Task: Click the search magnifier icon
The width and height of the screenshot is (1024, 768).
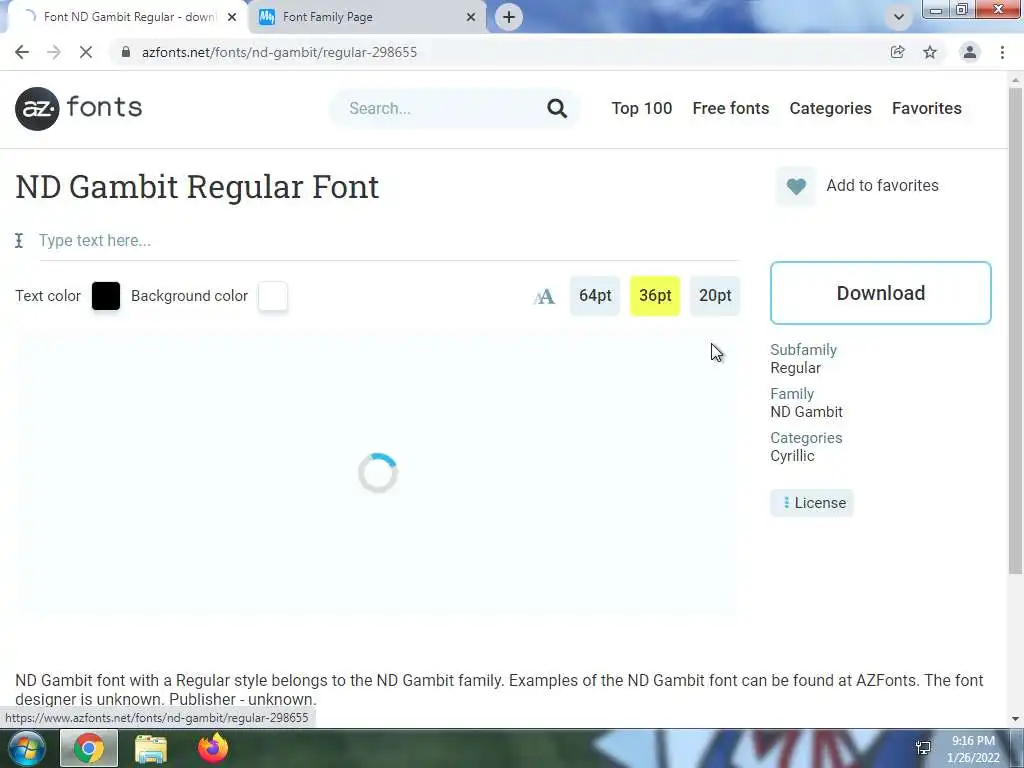Action: [556, 108]
